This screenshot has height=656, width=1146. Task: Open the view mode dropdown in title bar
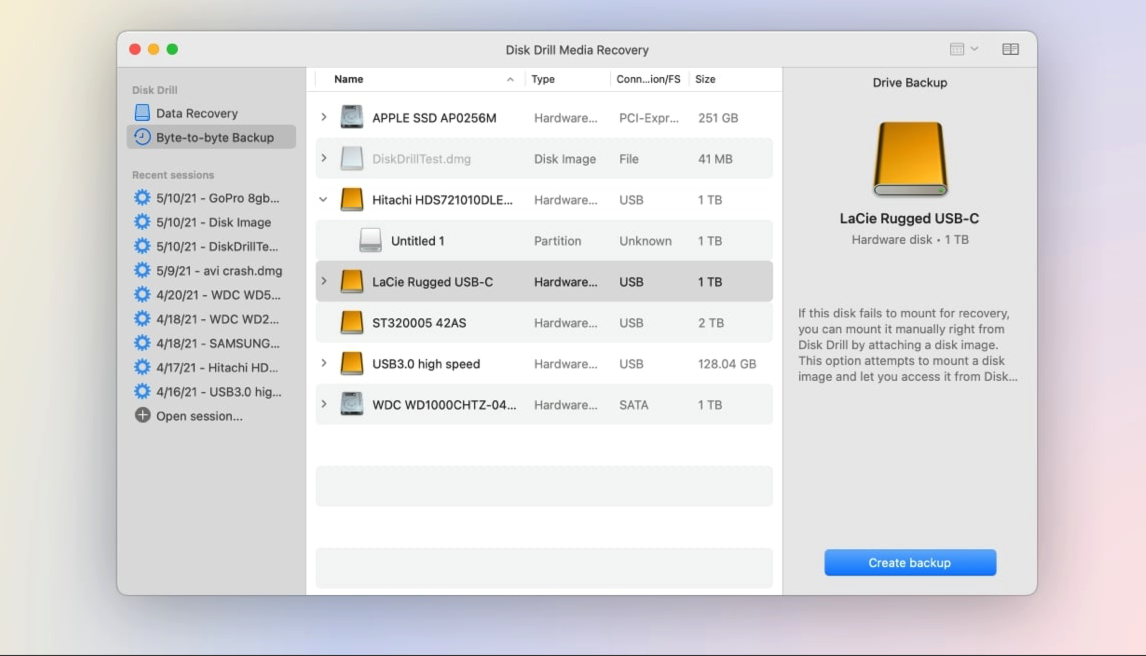point(964,49)
